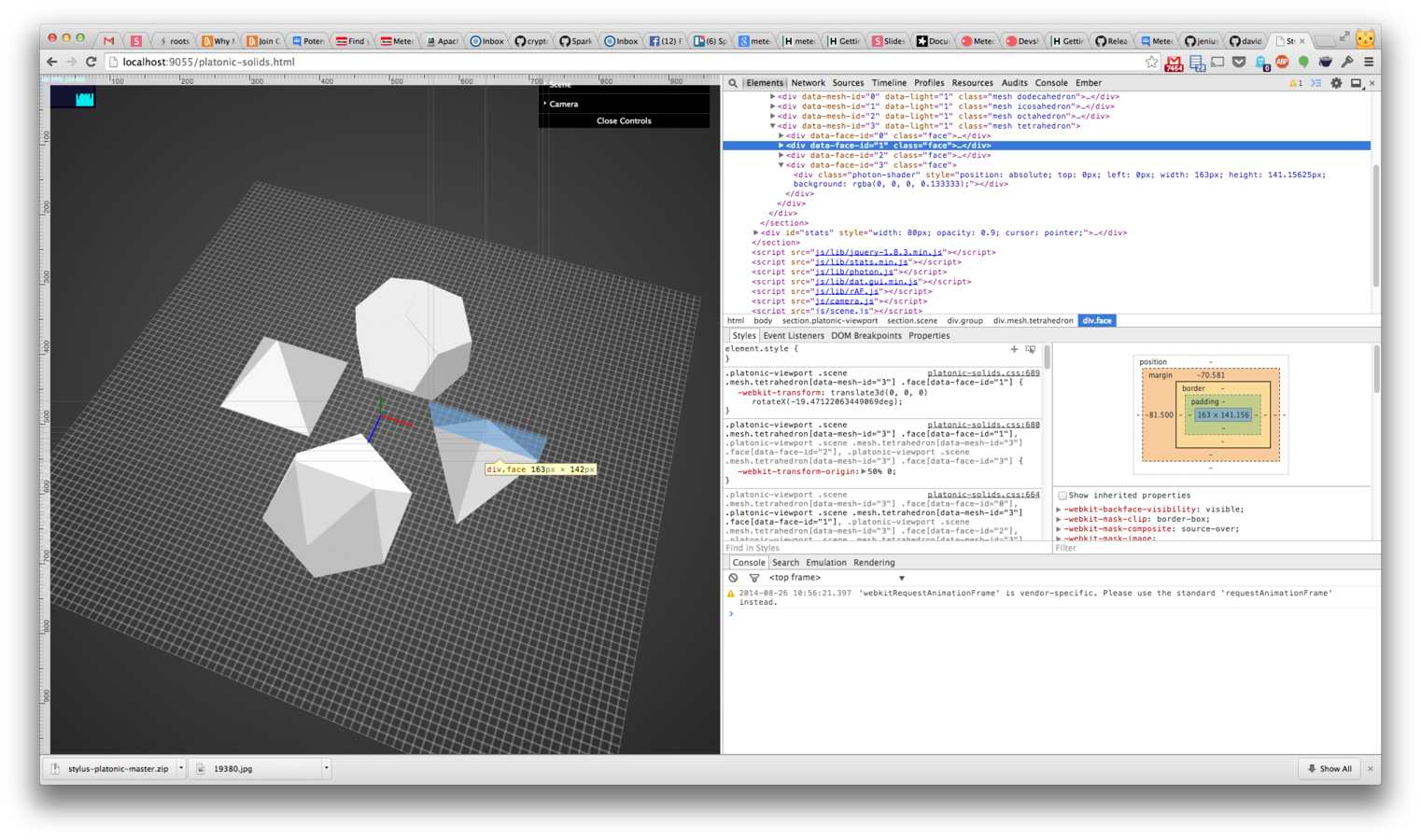Viewport: 1421px width, 840px height.
Task: Open the Profiles panel tab
Action: tap(929, 83)
